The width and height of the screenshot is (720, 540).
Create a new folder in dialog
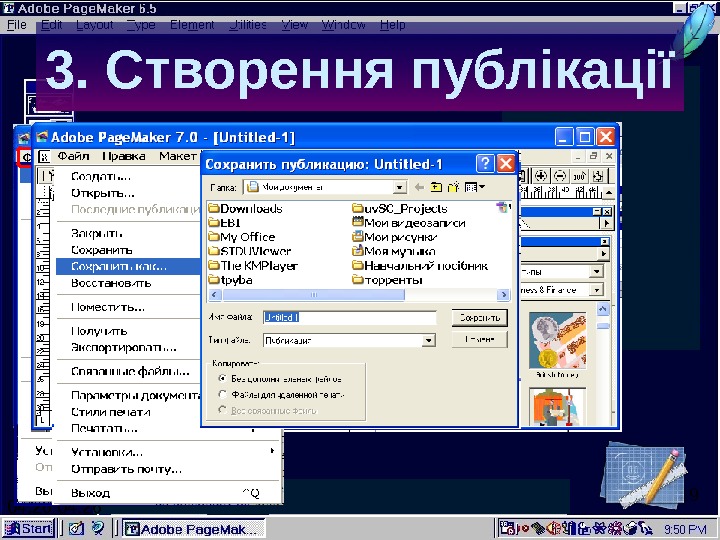pos(454,187)
